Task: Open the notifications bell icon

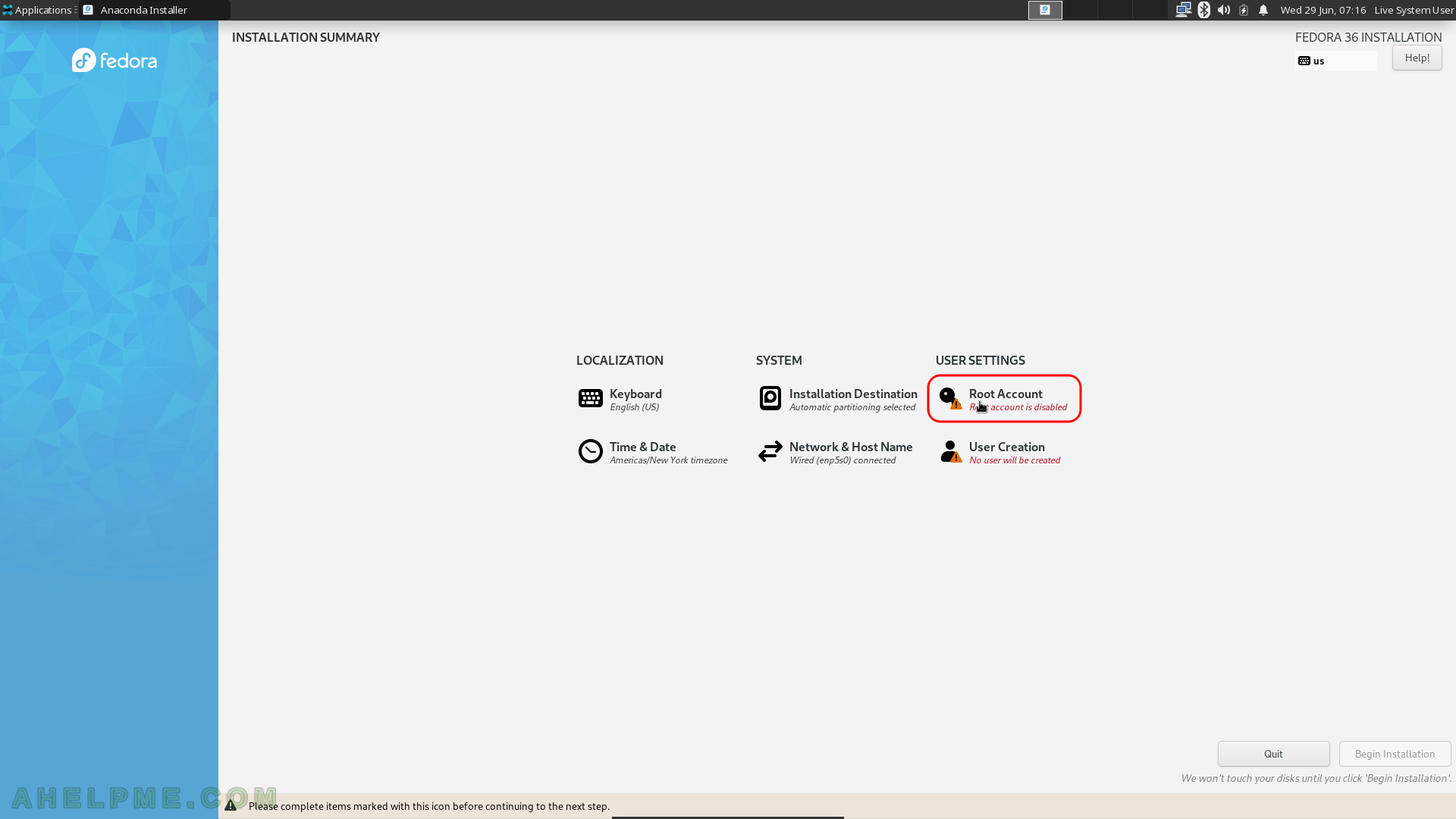Action: pyautogui.click(x=1263, y=10)
